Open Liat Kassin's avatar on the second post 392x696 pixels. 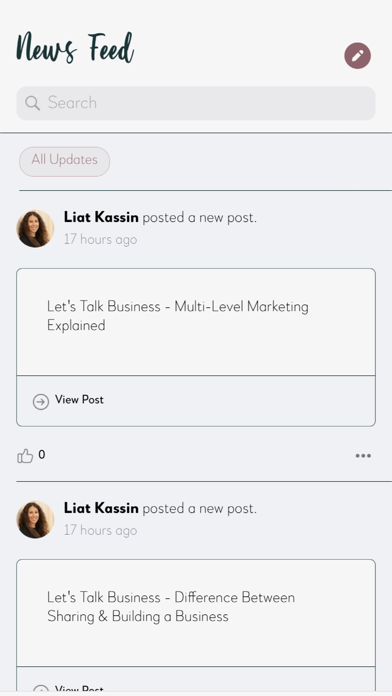point(36,519)
